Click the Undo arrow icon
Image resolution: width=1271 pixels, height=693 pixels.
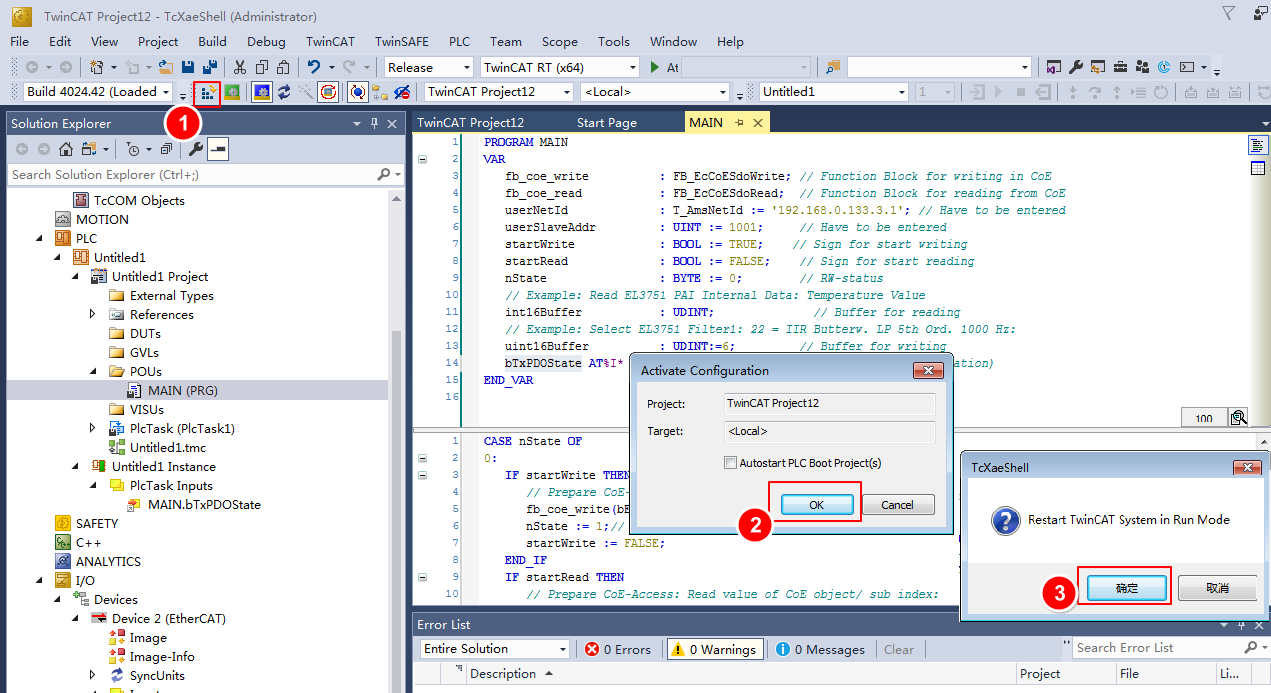click(x=314, y=67)
